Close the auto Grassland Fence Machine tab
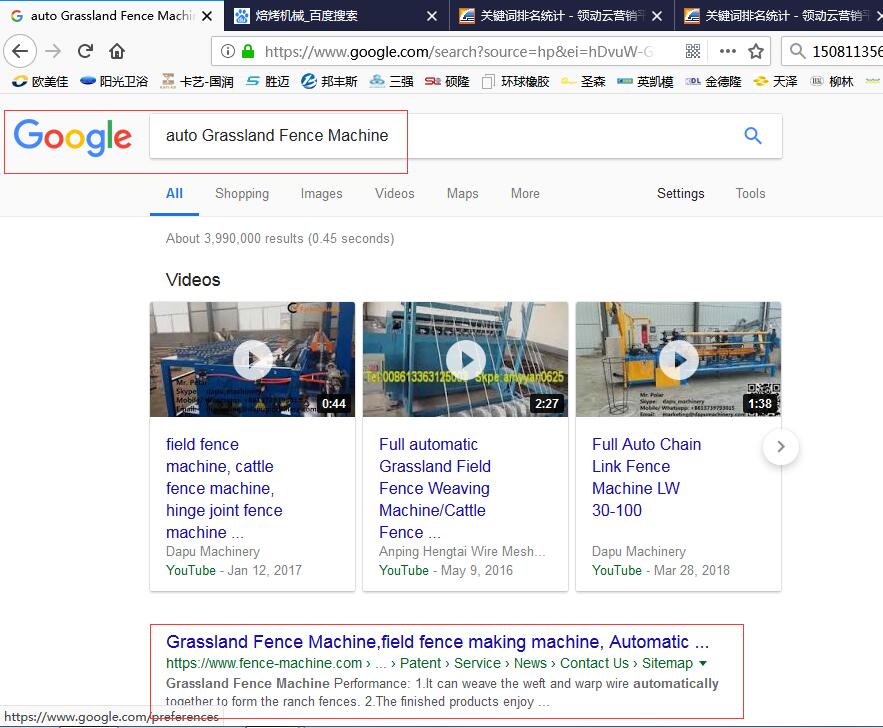Image resolution: width=883 pixels, height=728 pixels. click(206, 16)
